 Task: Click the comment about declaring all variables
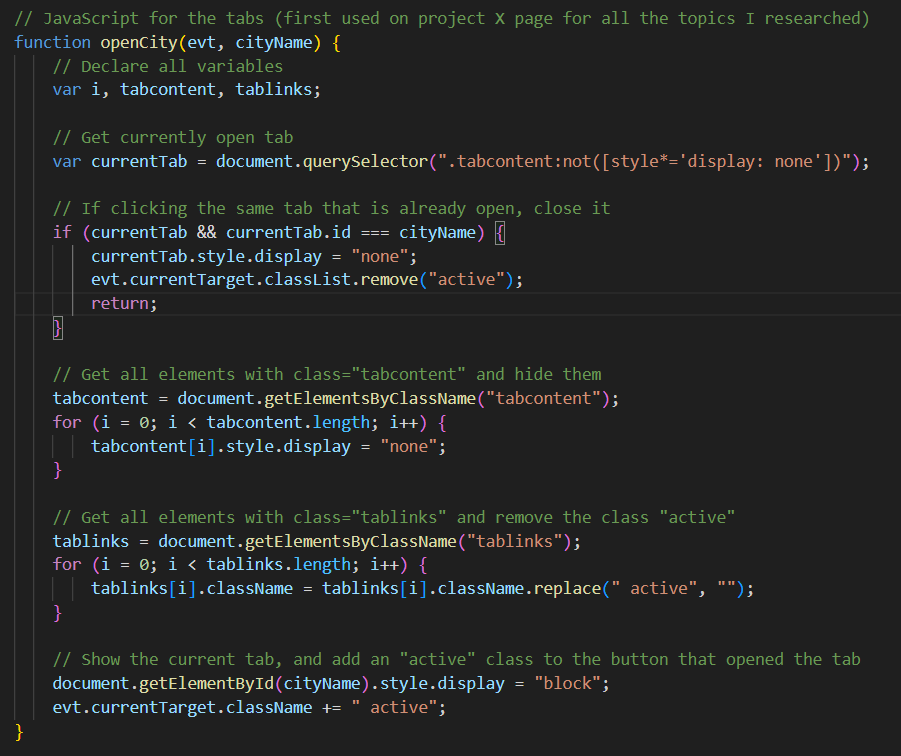point(170,66)
